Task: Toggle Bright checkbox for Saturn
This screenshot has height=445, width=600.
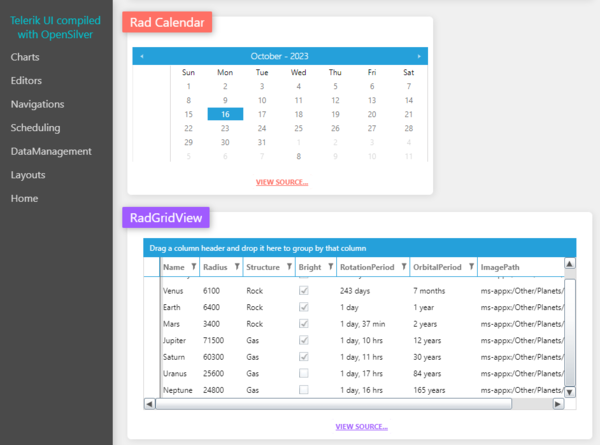Action: [304, 357]
